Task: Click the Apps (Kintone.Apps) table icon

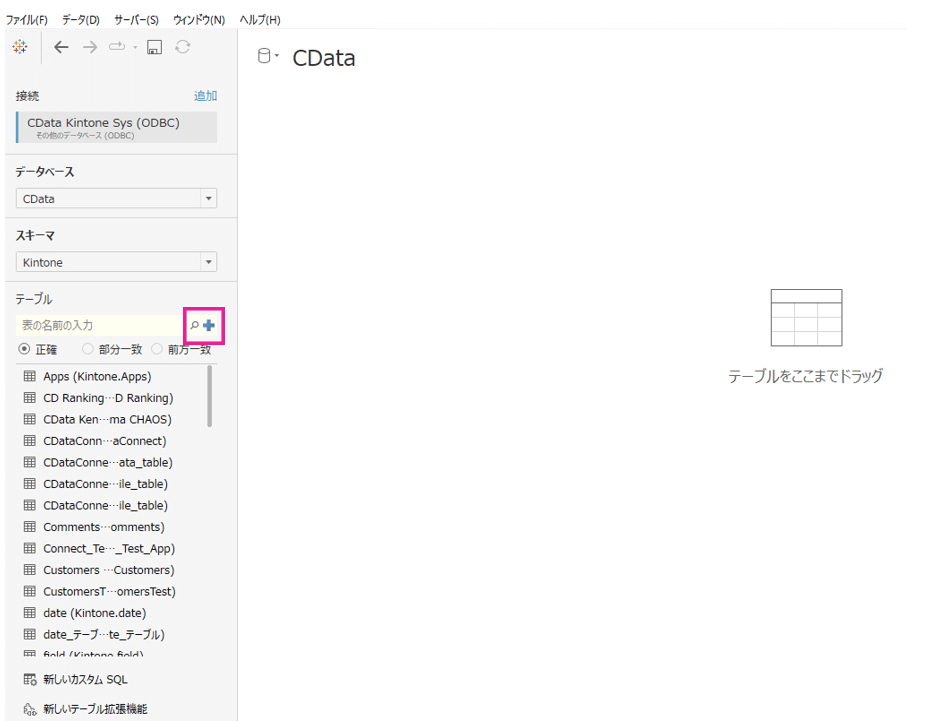Action: (30, 376)
